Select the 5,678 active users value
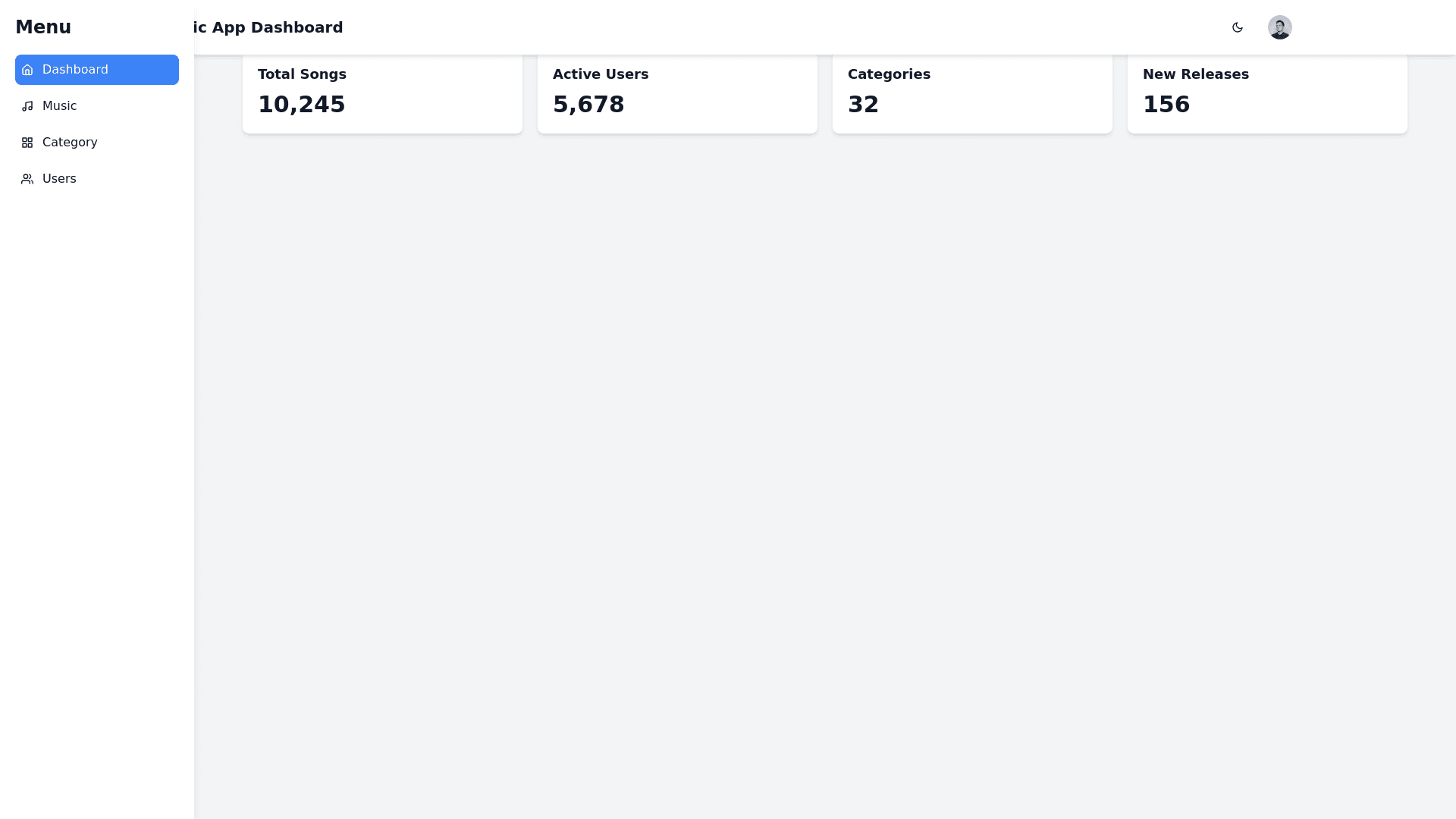This screenshot has width=1456, height=819. (588, 105)
